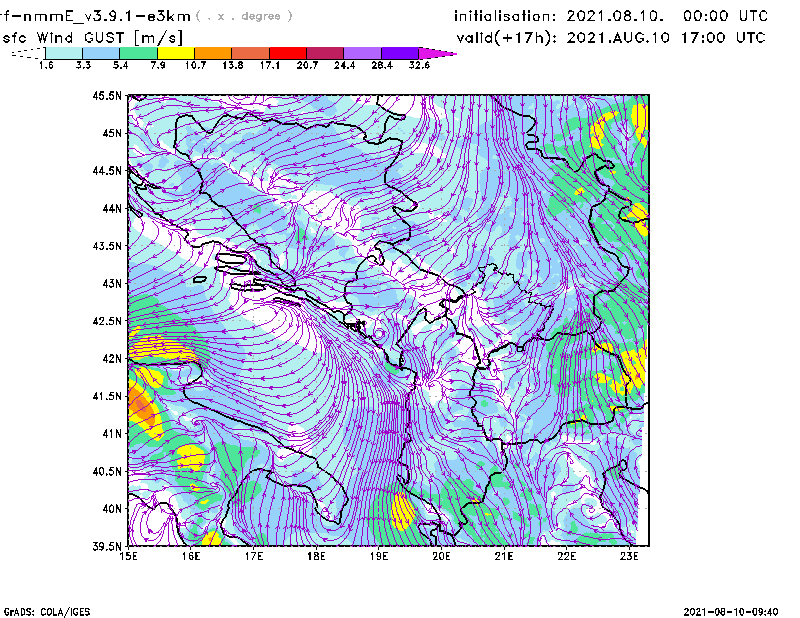Image resolution: width=800 pixels, height=618 pixels.
Task: Select the yellow legend color cell
Action: pyautogui.click(x=176, y=53)
